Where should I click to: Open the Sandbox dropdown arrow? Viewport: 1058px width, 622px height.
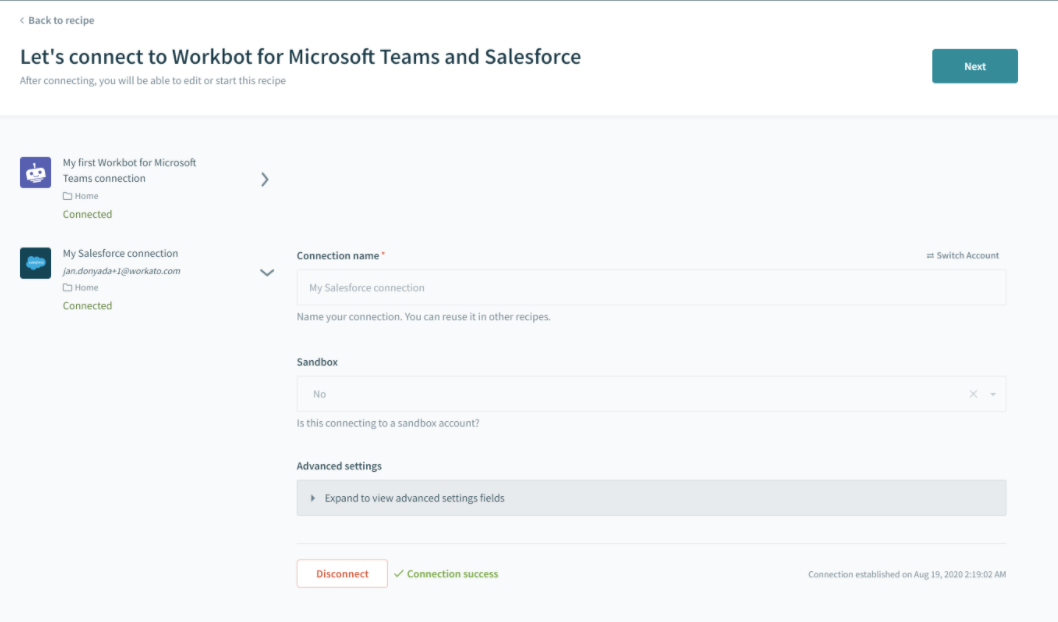pos(993,395)
